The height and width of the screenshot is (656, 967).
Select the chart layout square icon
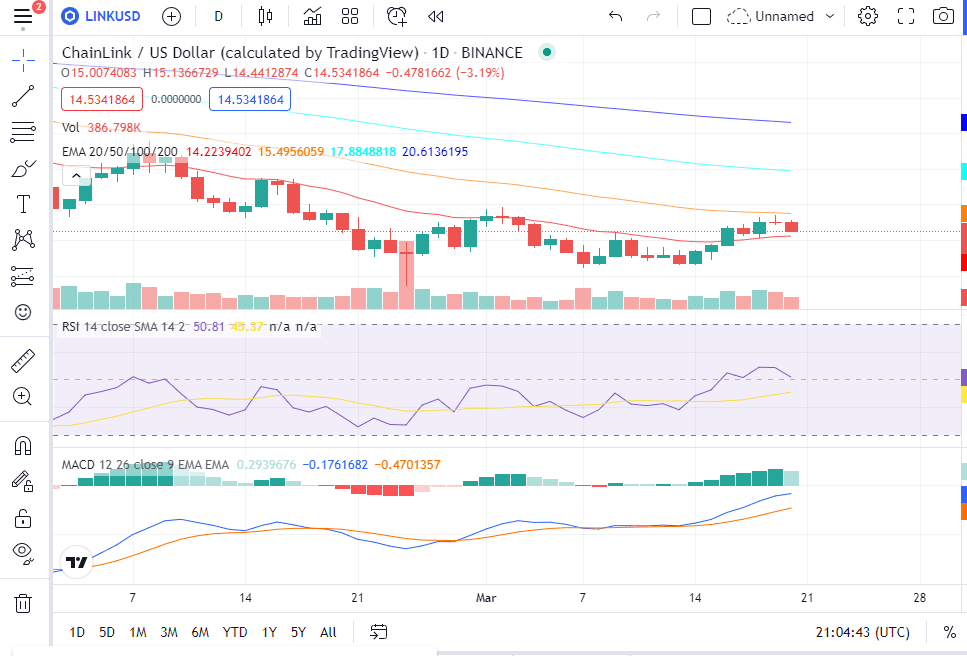pyautogui.click(x=701, y=17)
